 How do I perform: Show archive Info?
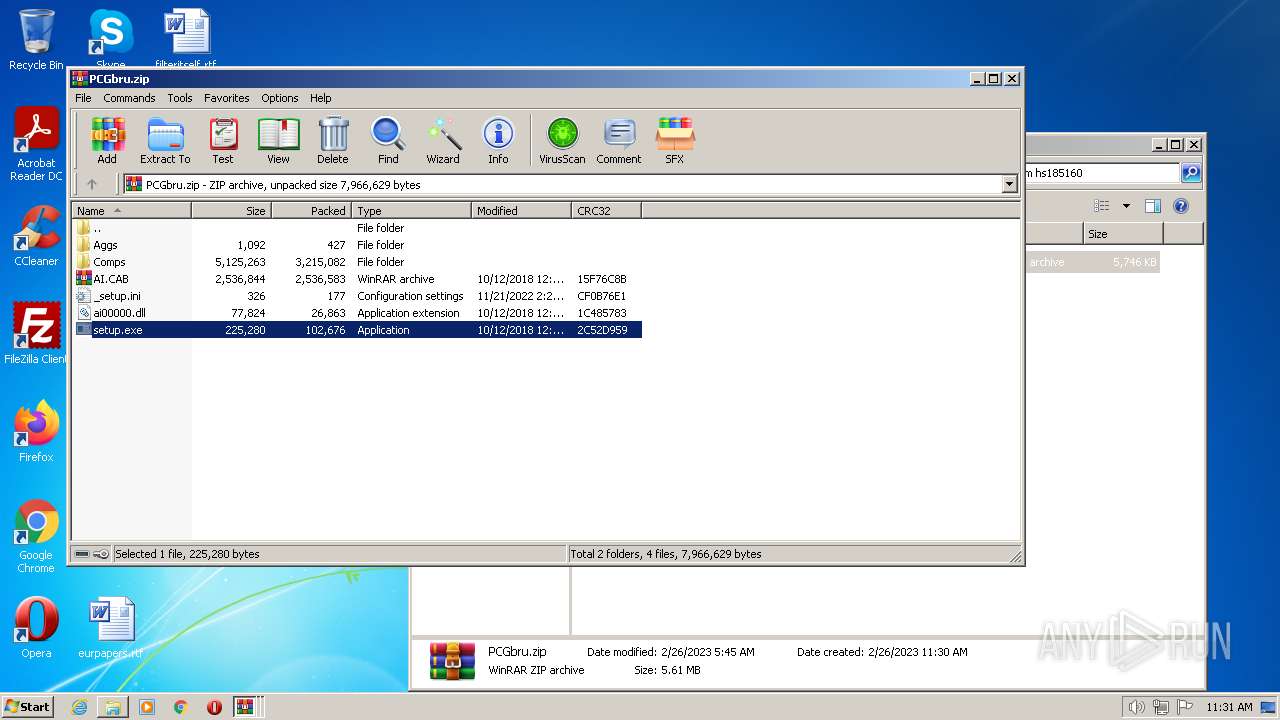[x=498, y=141]
